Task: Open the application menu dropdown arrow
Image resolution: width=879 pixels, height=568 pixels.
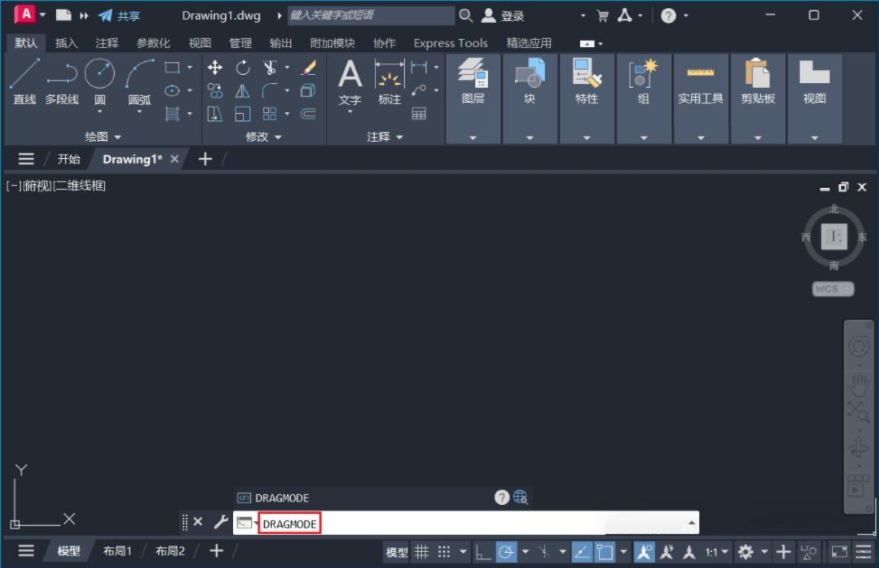Action: [43, 15]
